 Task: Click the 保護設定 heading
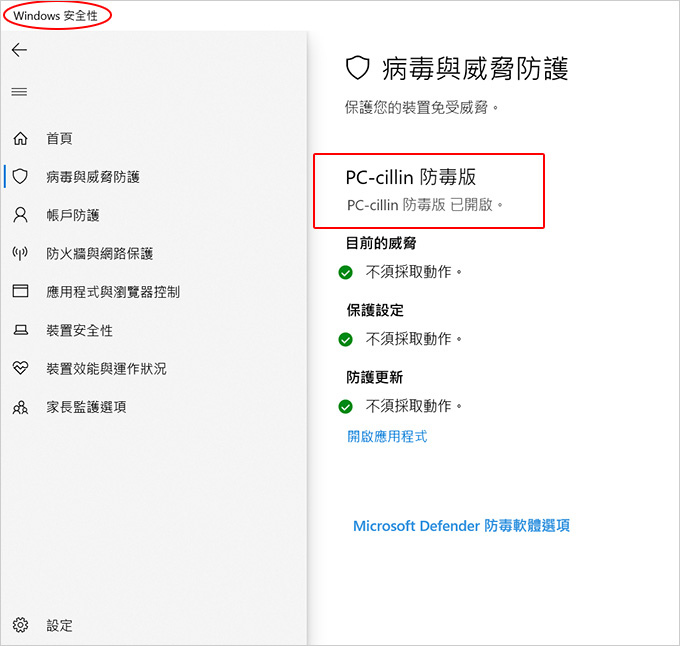pos(375,310)
